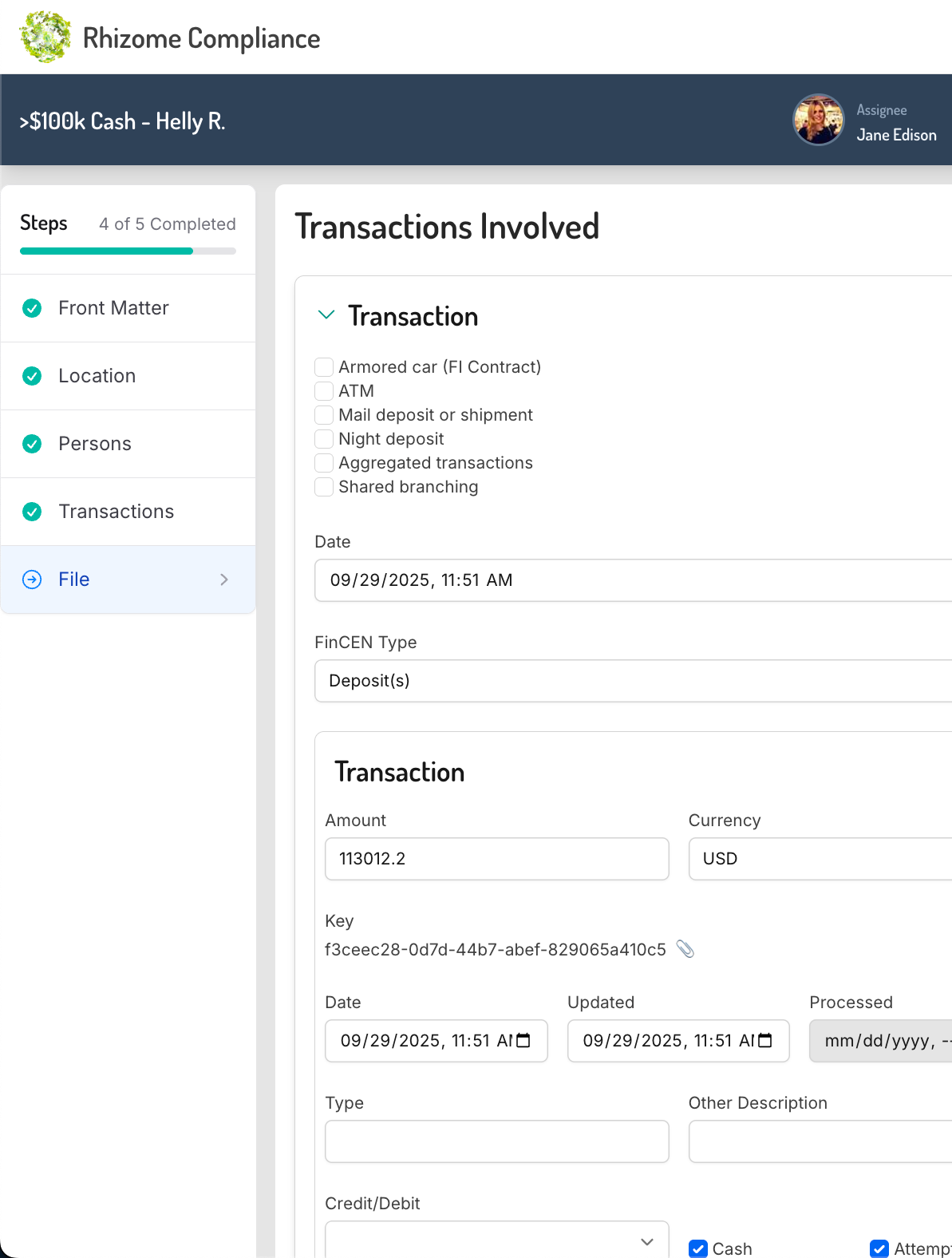Click Jane Edison's assignee avatar
The width and height of the screenshot is (952, 1258).
(x=817, y=121)
